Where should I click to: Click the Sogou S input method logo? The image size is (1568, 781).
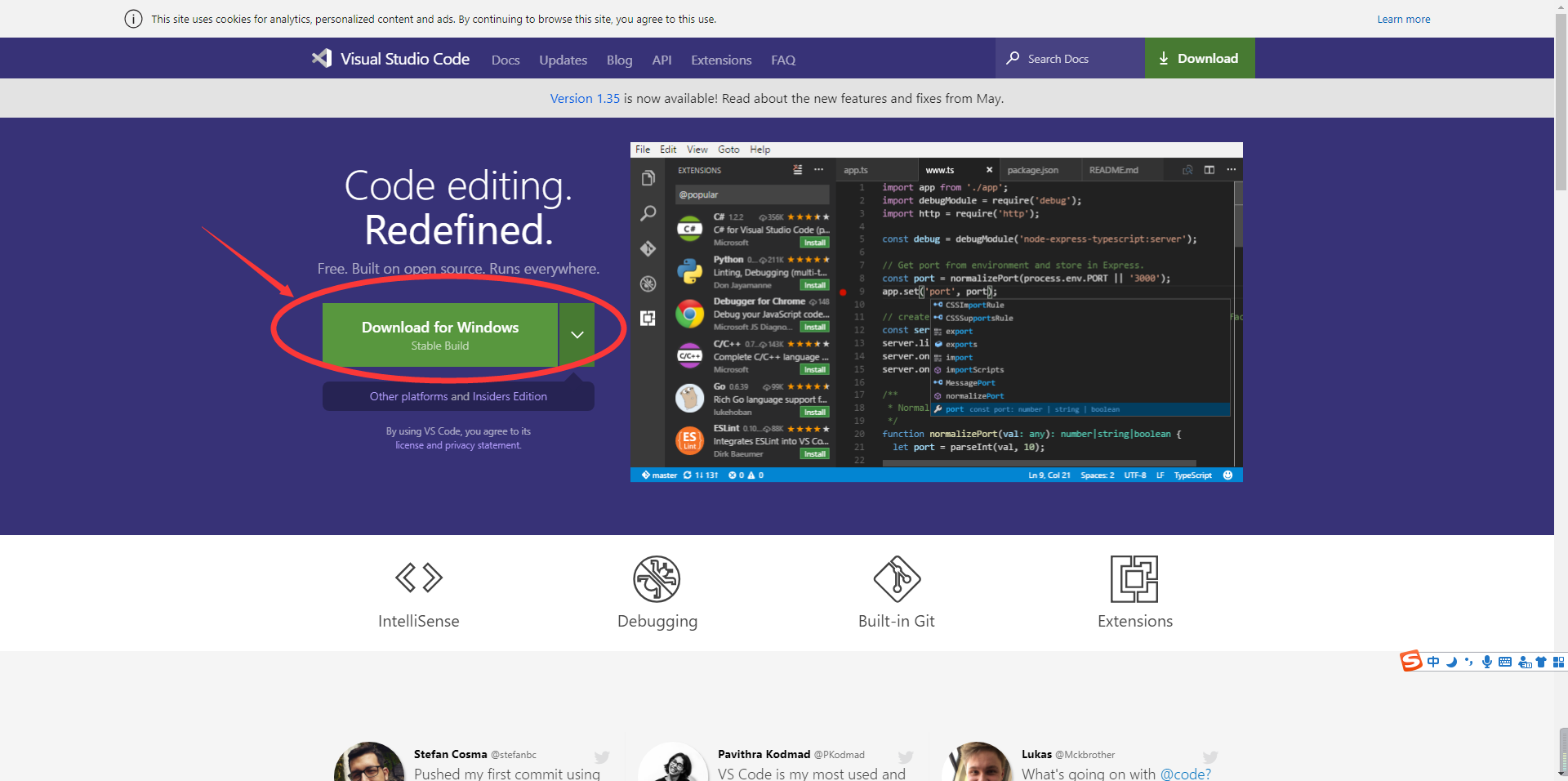click(x=1411, y=660)
